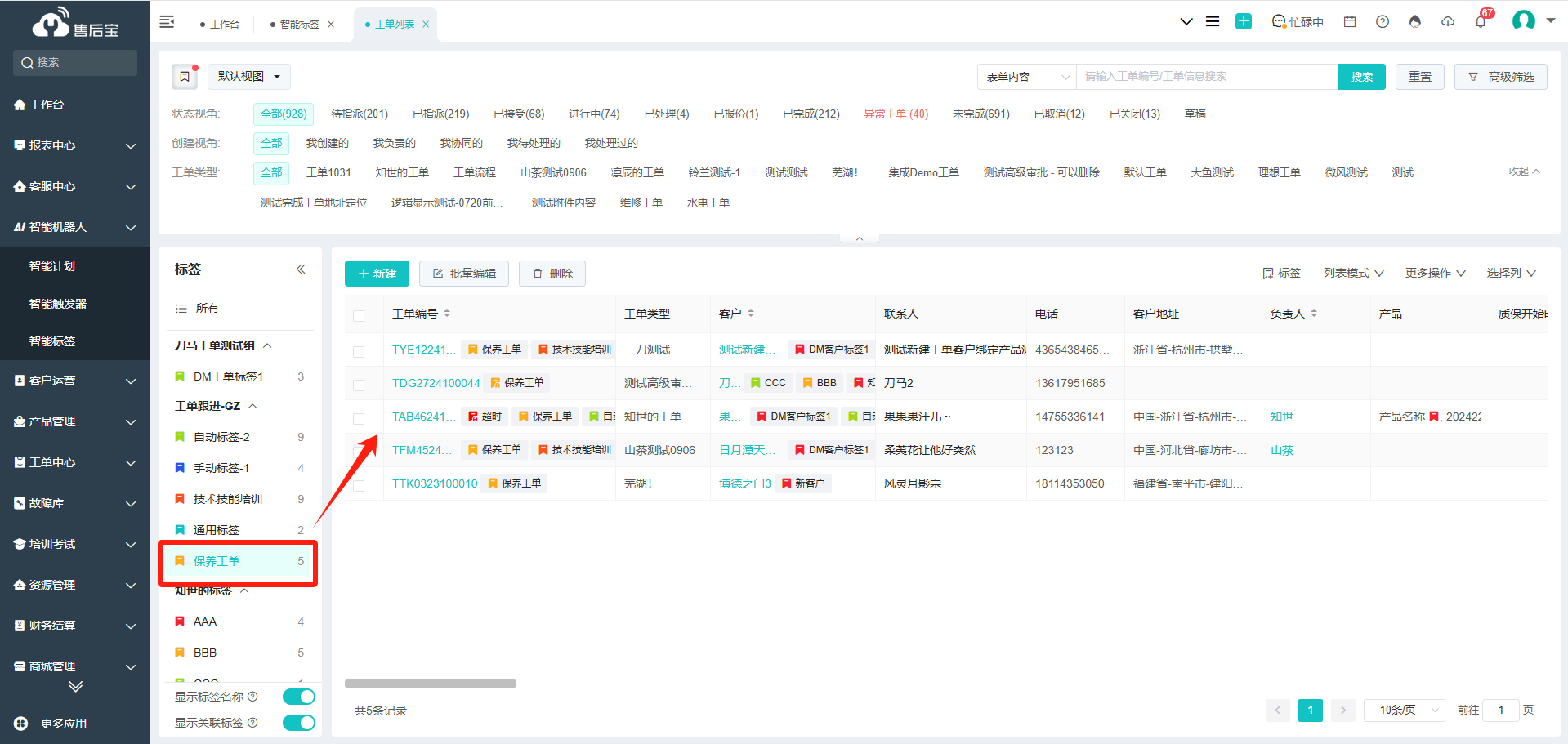Screen dimensions: 1568x744
Task: Go to previous page arrow
Action: coord(1278,711)
